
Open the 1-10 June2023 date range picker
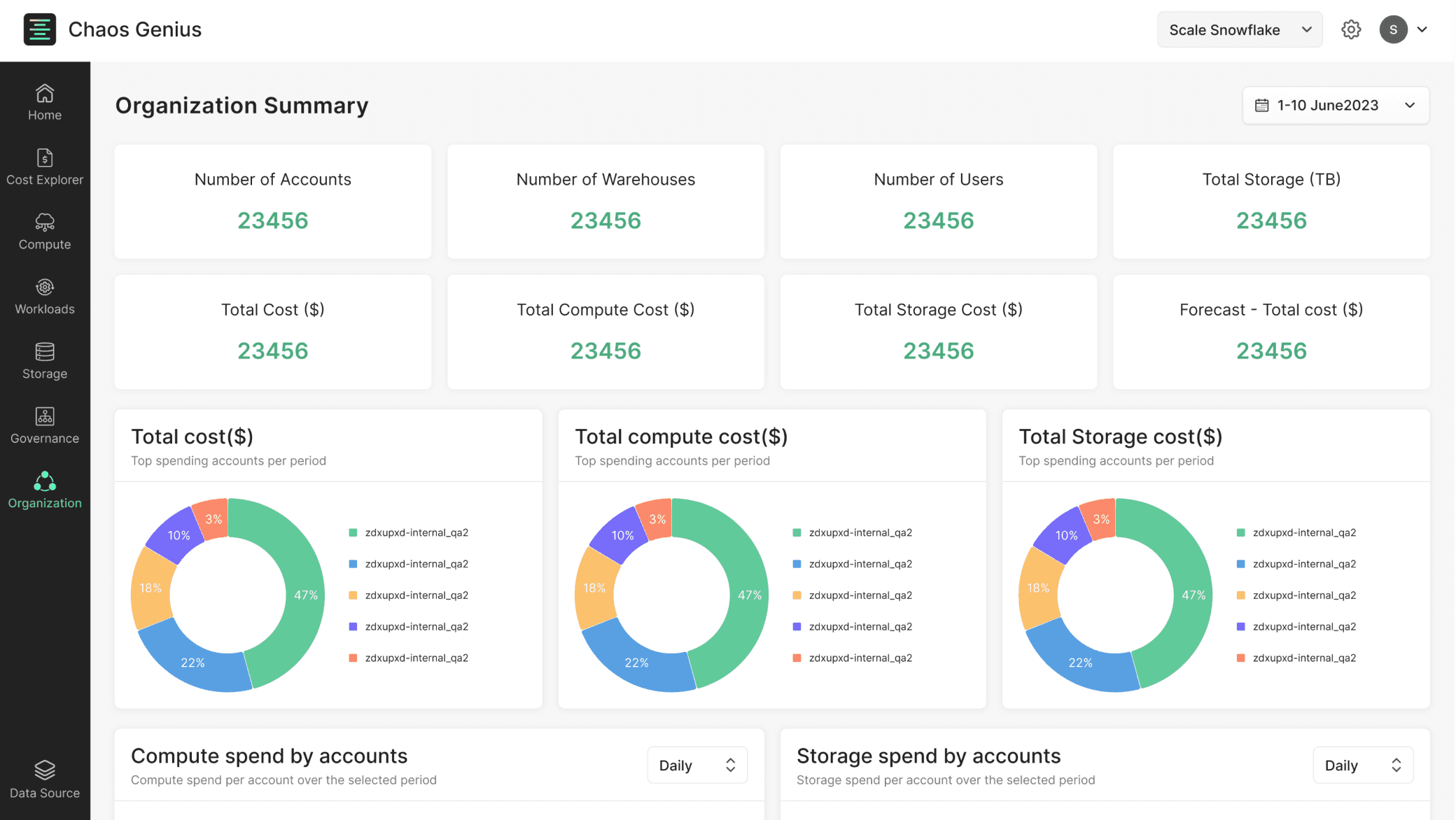(x=1336, y=105)
